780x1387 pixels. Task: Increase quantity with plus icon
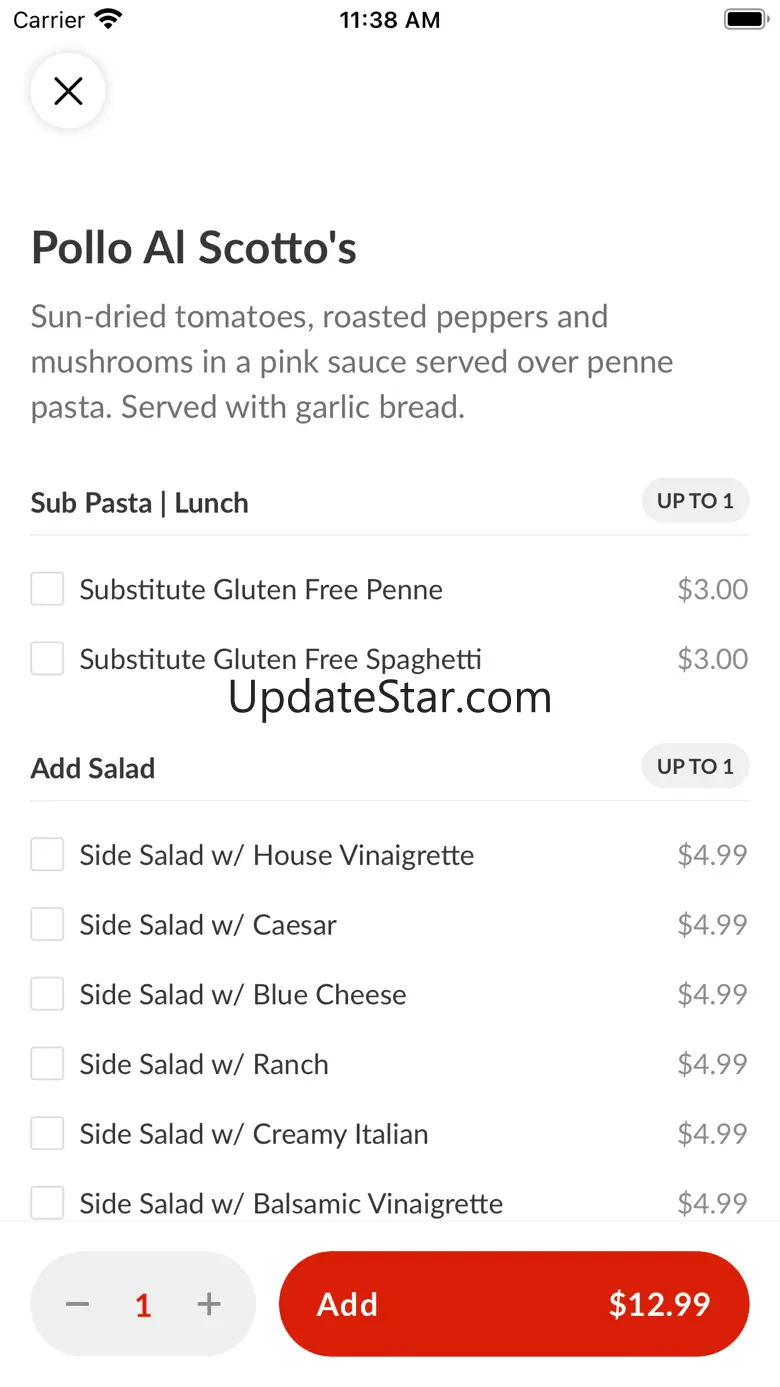[x=209, y=1304]
